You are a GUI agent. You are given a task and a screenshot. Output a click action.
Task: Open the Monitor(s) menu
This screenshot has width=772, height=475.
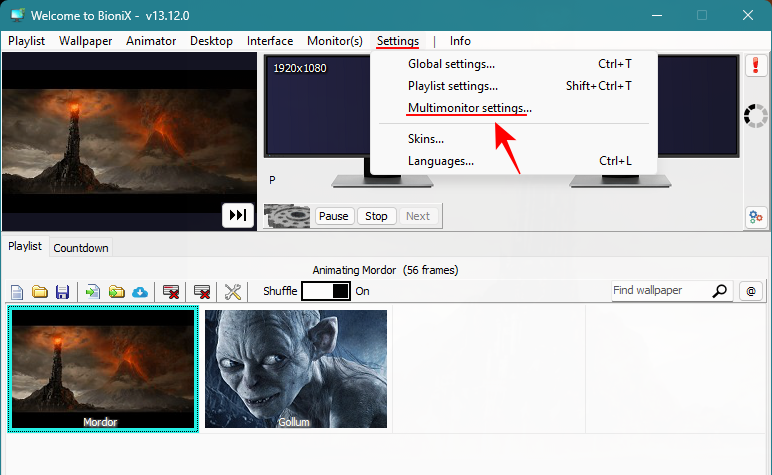(x=335, y=41)
